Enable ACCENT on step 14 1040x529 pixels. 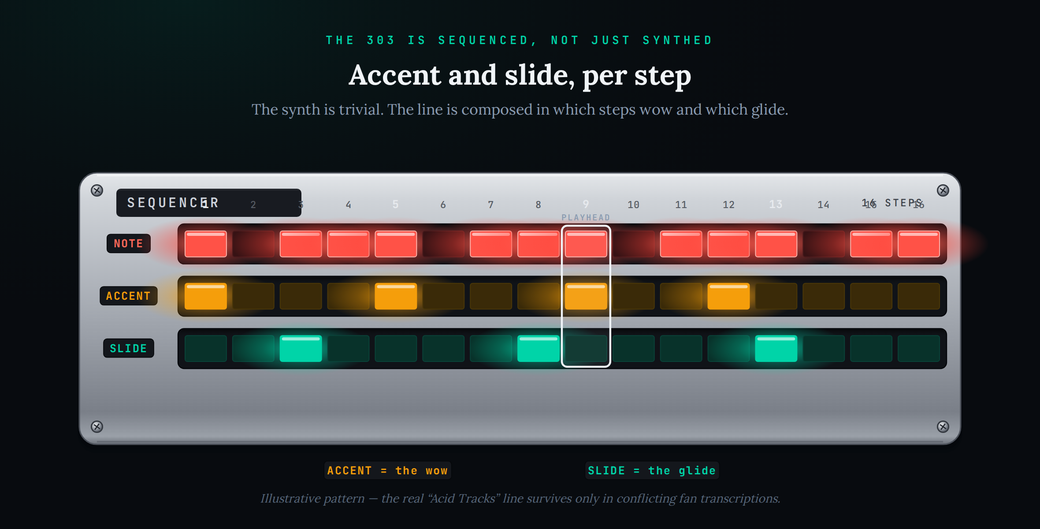(823, 296)
